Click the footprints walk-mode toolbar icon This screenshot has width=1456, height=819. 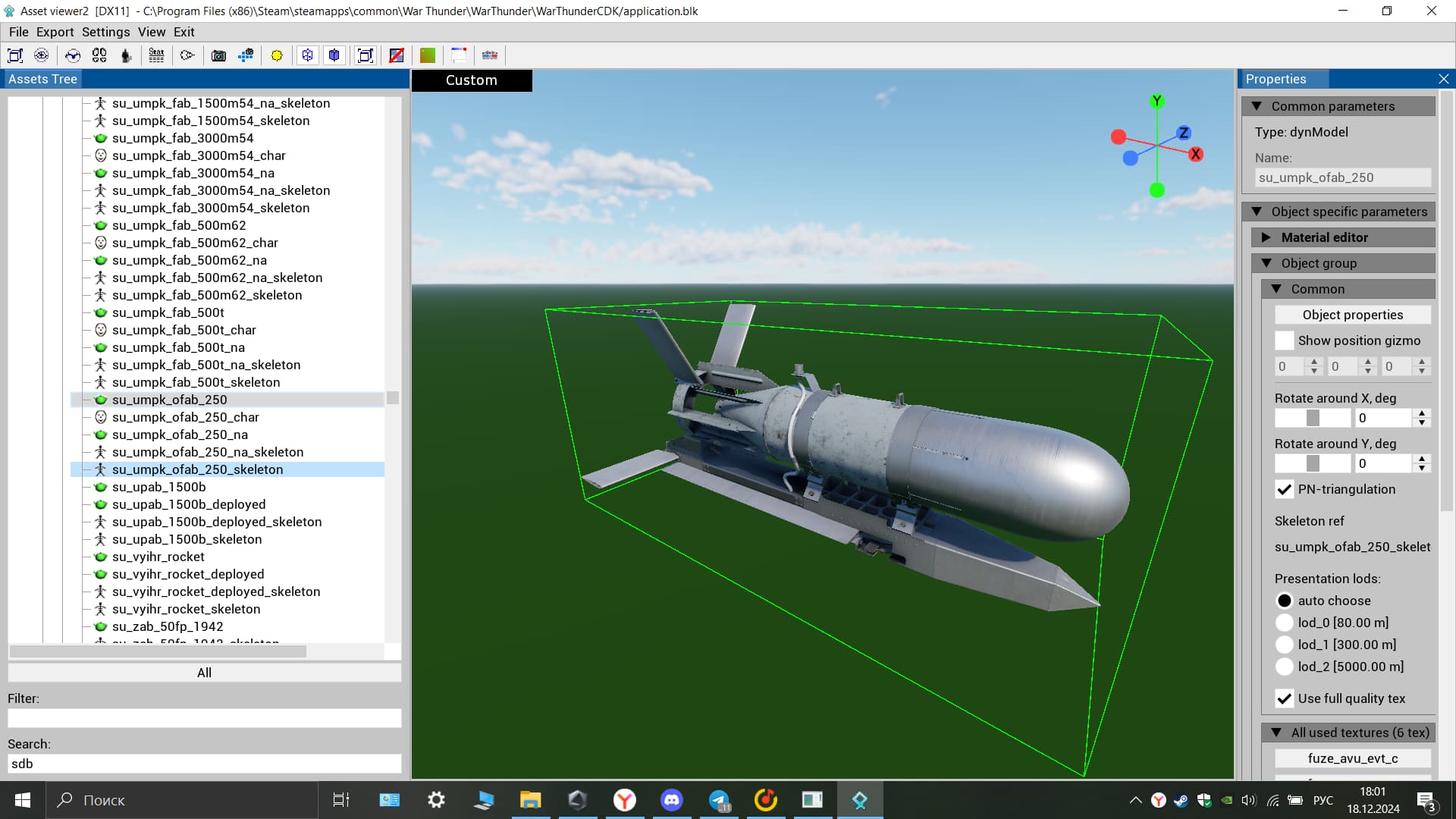[99, 55]
